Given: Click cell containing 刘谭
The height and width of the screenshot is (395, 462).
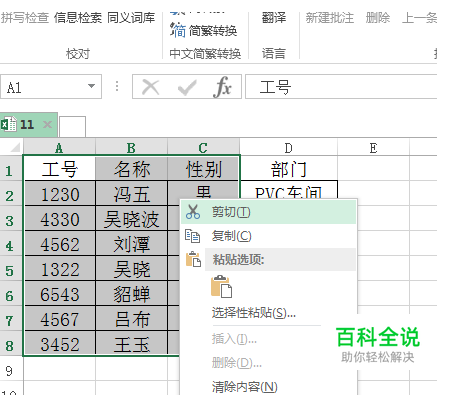Looking at the screenshot, I should 131,244.
